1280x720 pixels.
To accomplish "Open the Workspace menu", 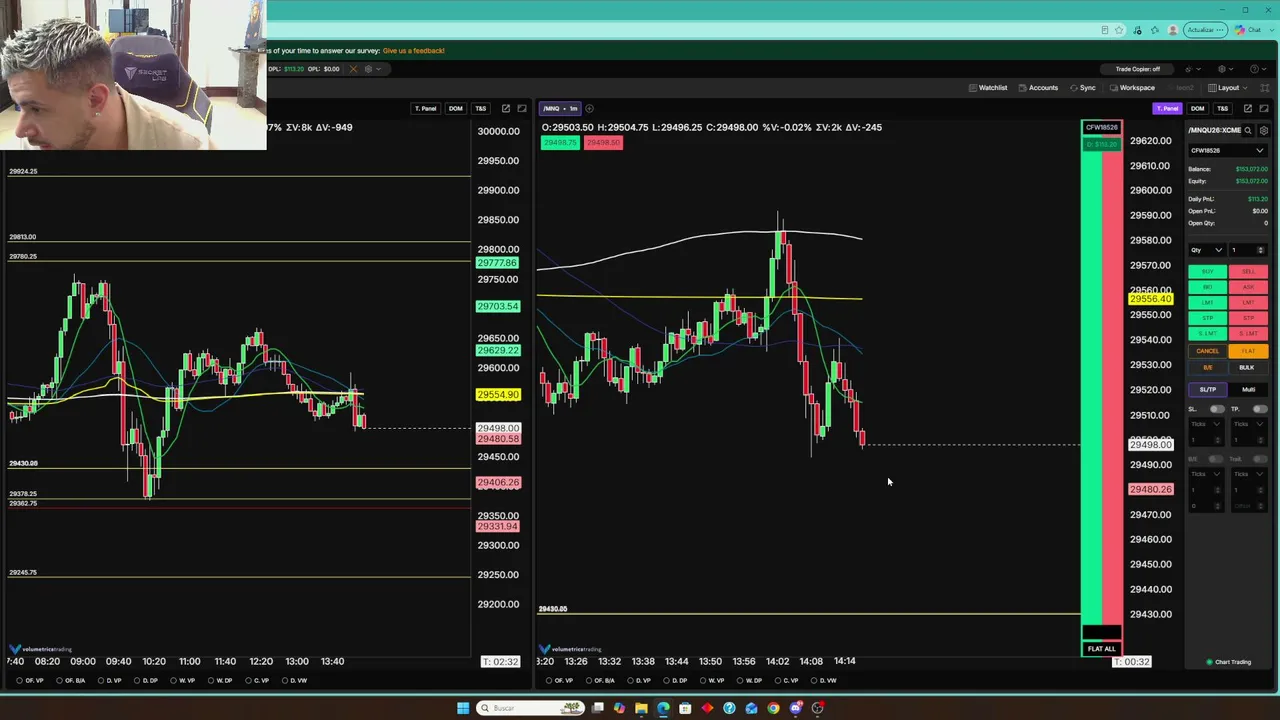I will coord(1132,88).
